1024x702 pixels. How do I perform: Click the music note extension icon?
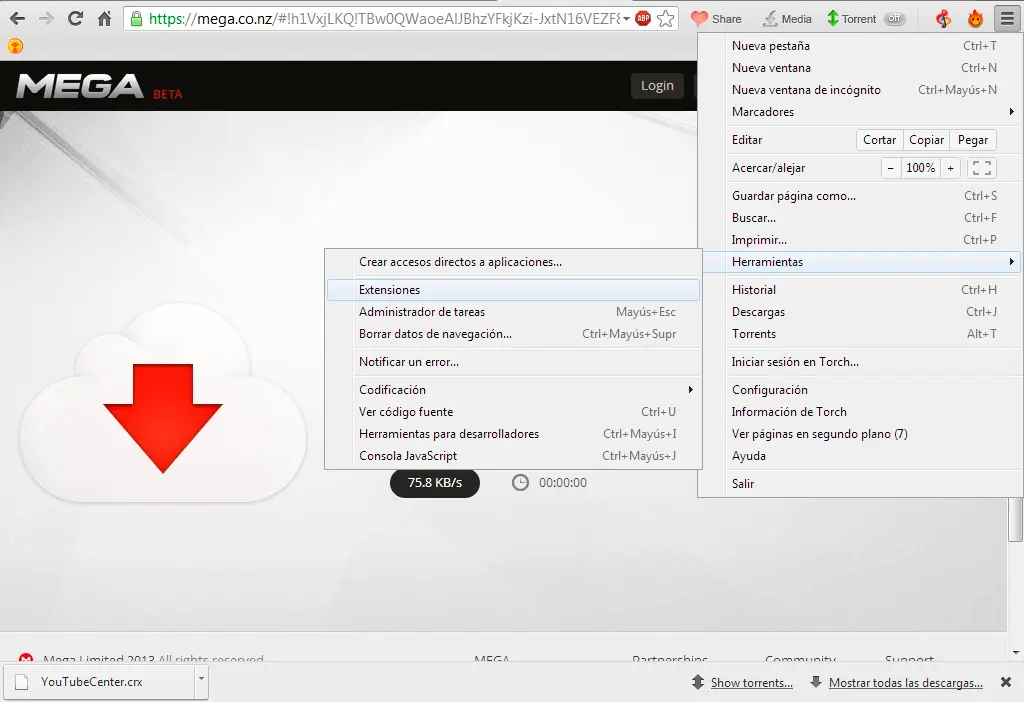[x=943, y=19]
